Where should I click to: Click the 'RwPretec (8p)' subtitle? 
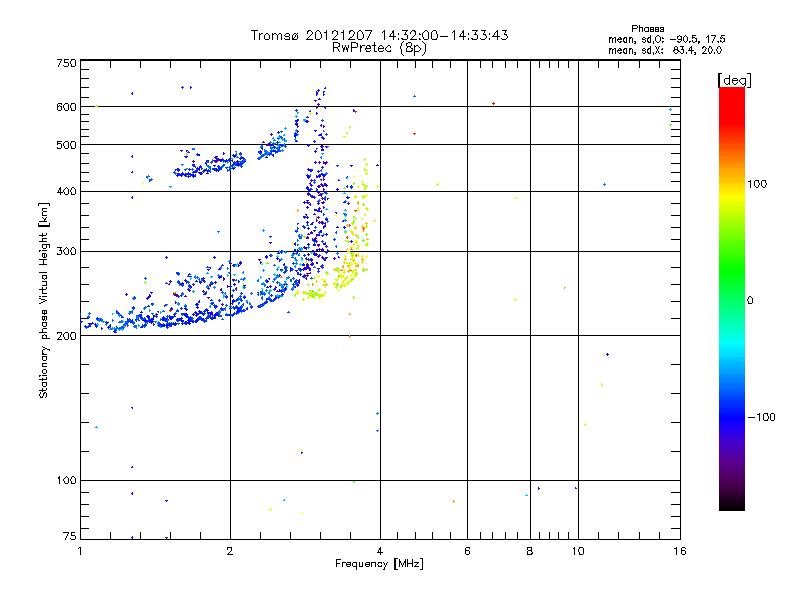[379, 48]
